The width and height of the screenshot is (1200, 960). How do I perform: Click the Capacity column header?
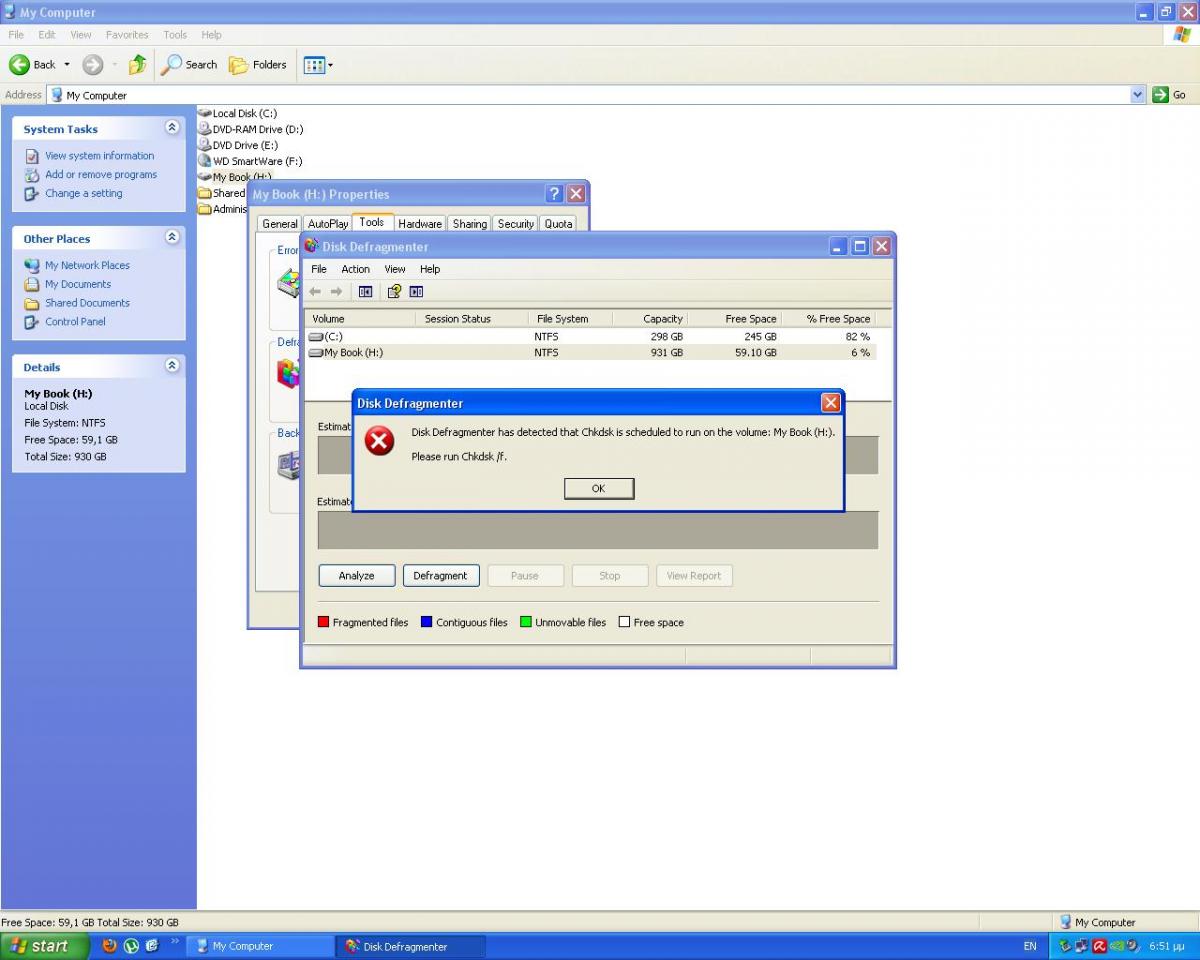649,319
